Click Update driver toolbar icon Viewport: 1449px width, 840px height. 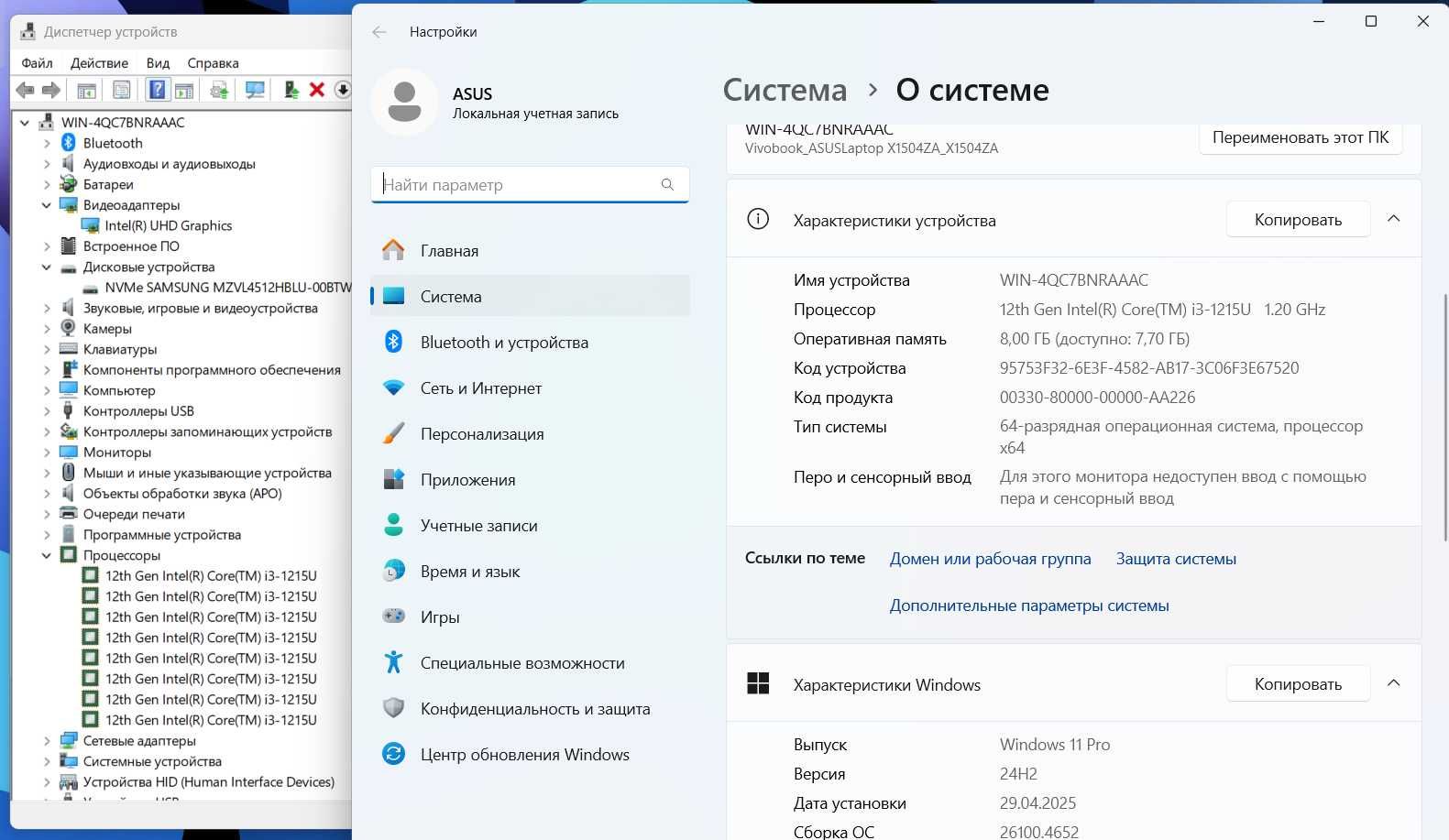click(x=219, y=90)
